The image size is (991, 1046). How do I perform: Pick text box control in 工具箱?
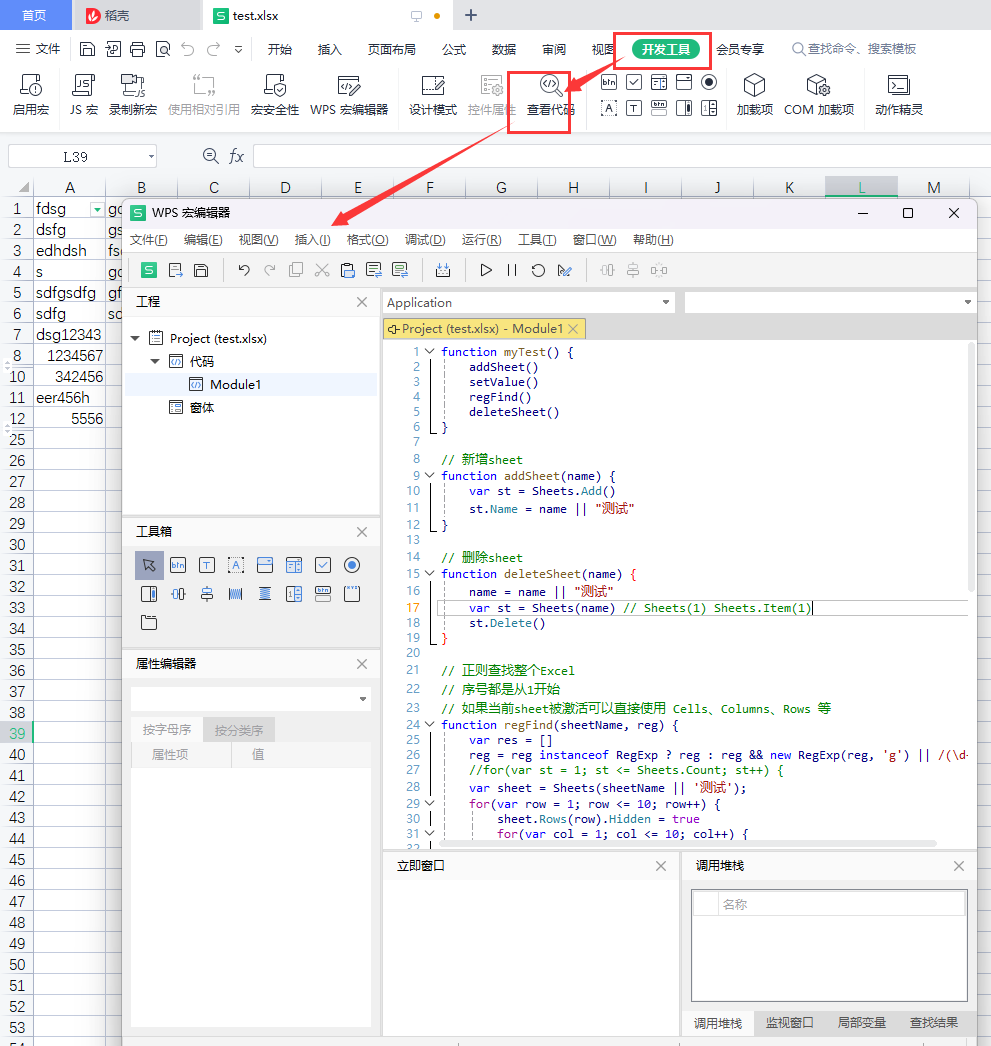(207, 566)
